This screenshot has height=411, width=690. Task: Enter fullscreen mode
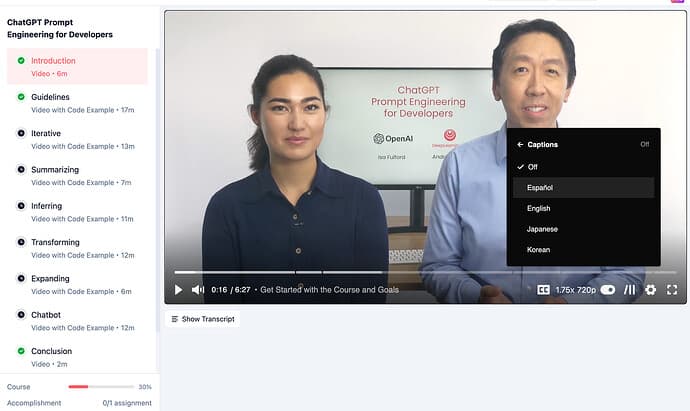click(672, 290)
